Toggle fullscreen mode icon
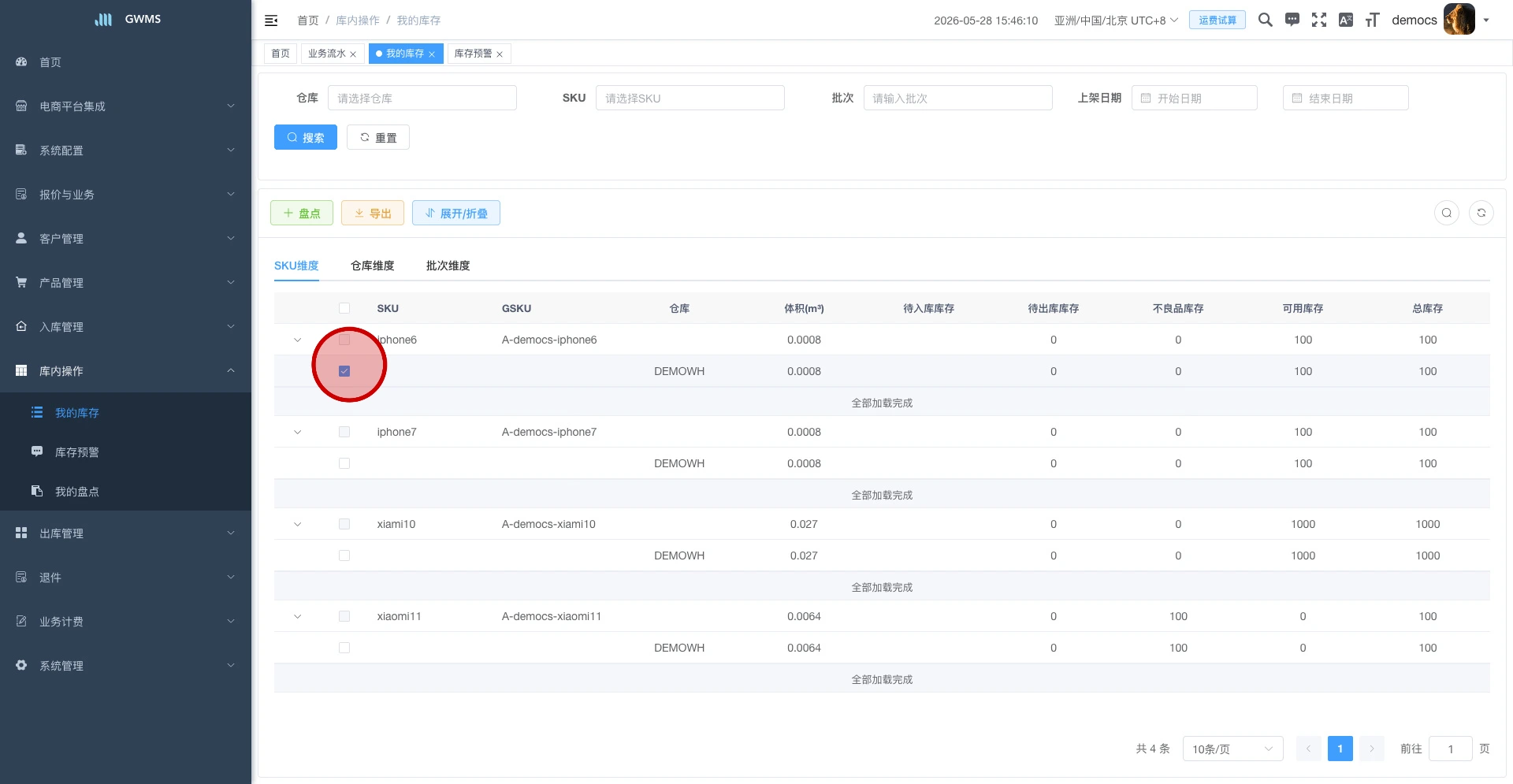 [1319, 20]
